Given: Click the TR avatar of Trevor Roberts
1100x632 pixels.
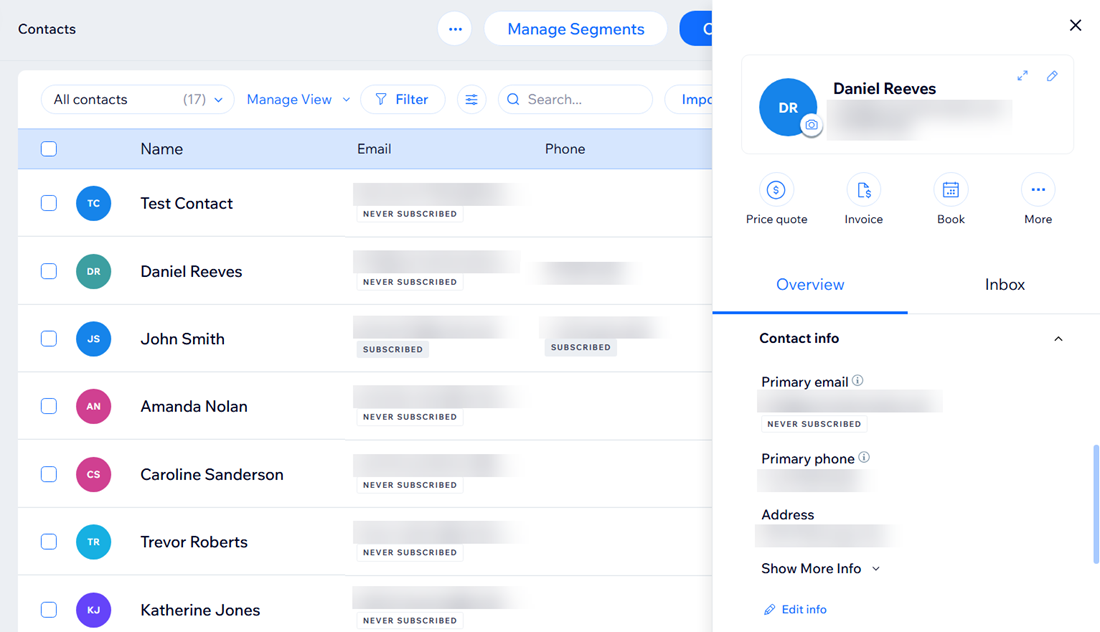Looking at the screenshot, I should click(x=93, y=542).
